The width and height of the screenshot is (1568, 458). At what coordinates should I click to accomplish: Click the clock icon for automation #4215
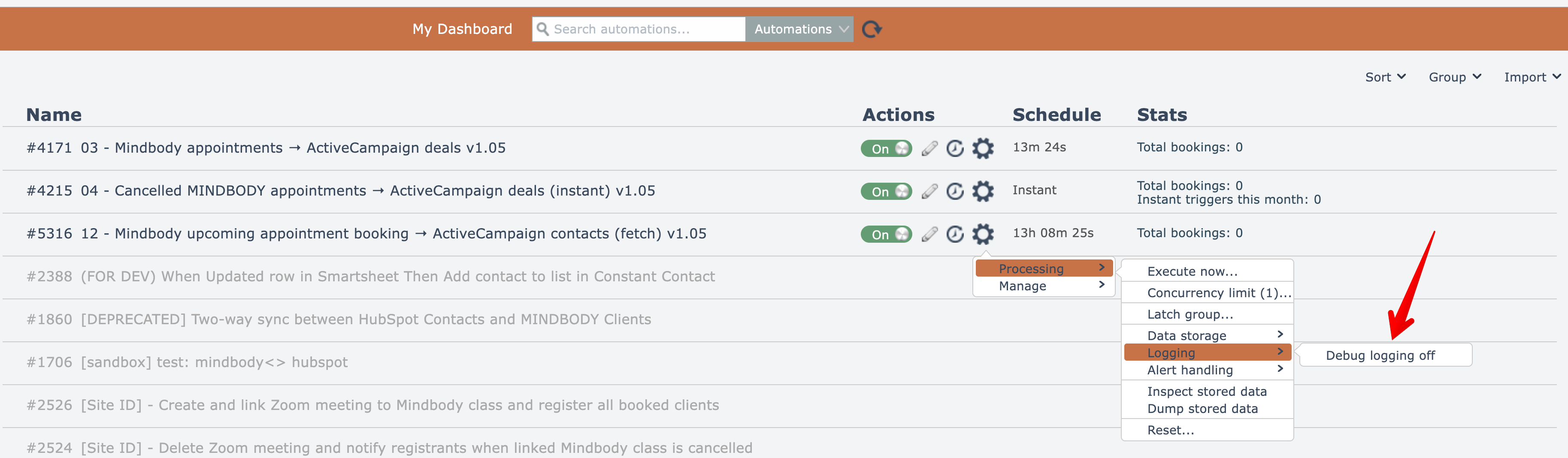click(x=955, y=192)
